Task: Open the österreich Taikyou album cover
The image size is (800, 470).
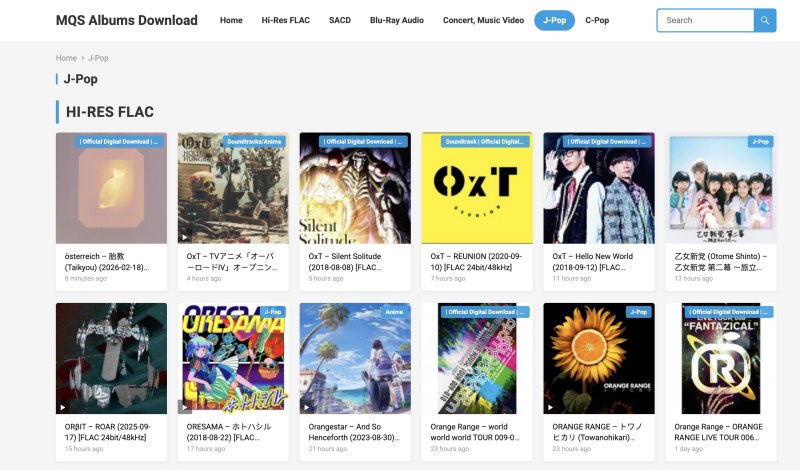Action: pyautogui.click(x=111, y=188)
